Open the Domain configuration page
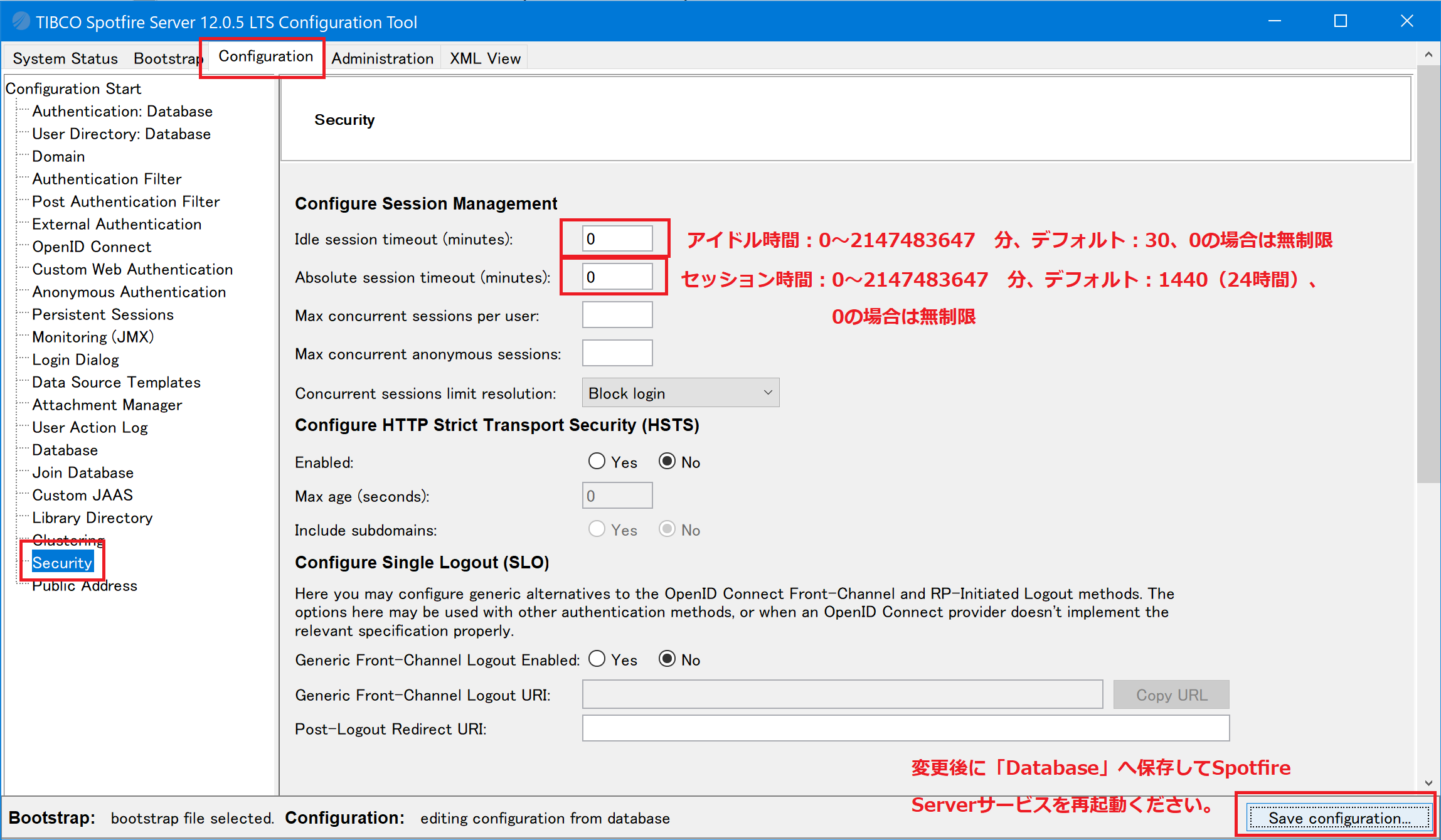 coord(58,156)
